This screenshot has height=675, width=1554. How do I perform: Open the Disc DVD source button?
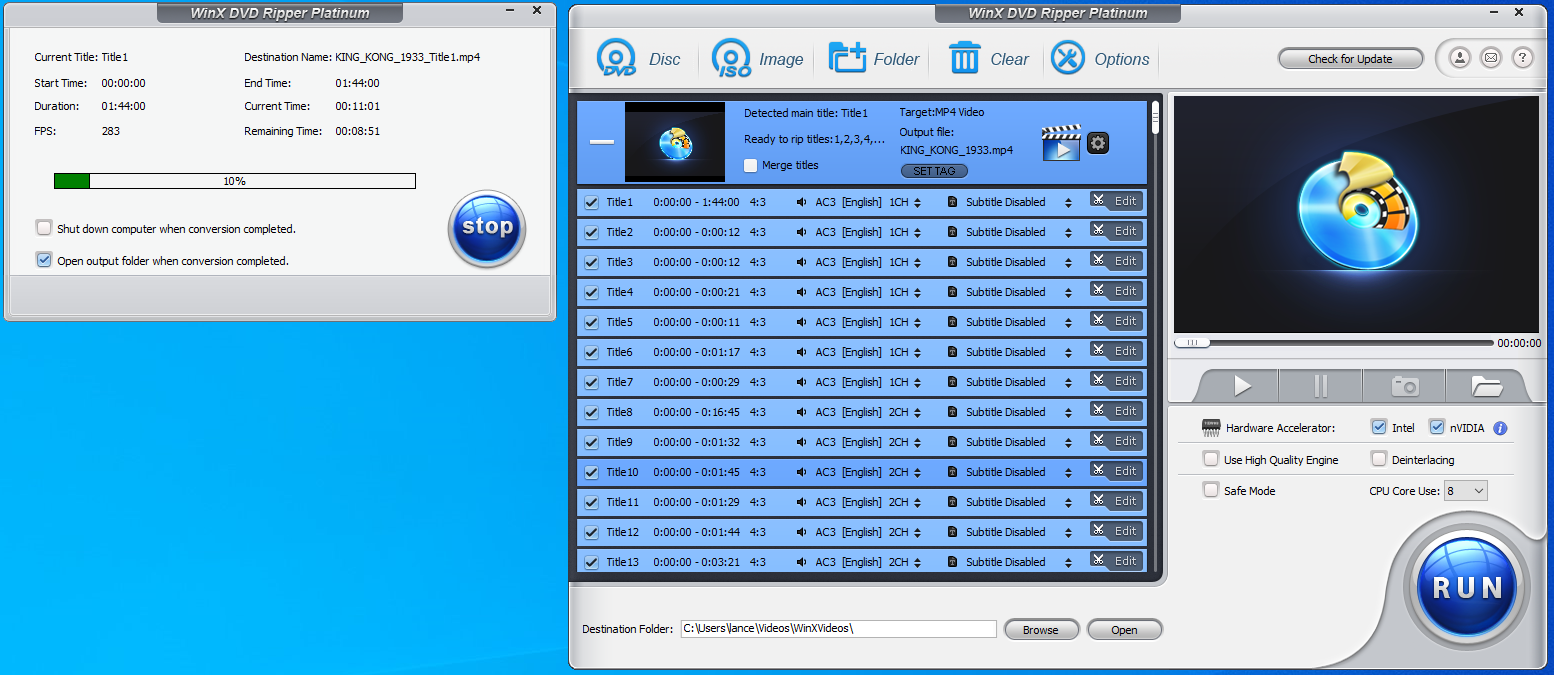[638, 59]
